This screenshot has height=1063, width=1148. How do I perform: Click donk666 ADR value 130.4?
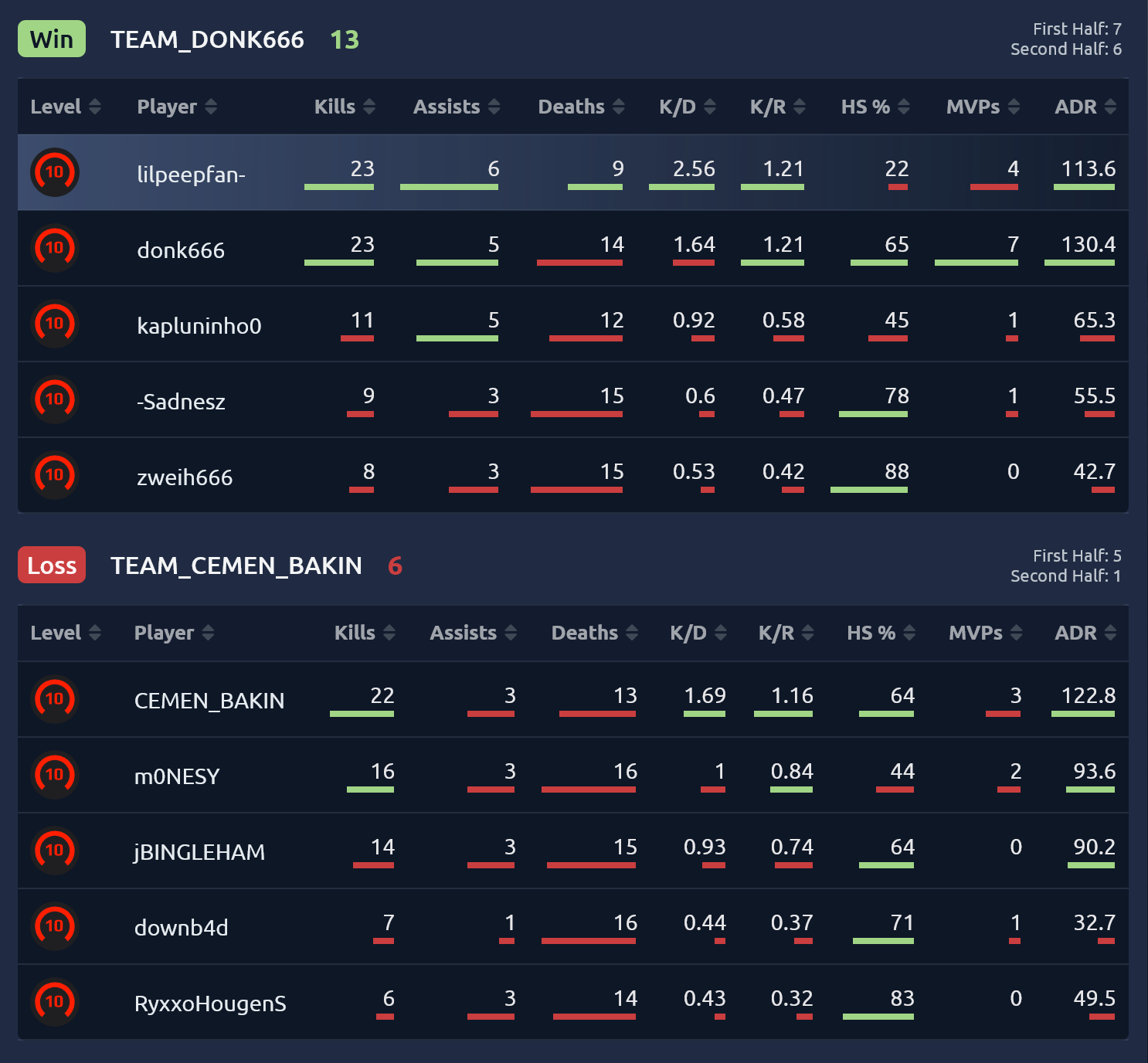1089,244
